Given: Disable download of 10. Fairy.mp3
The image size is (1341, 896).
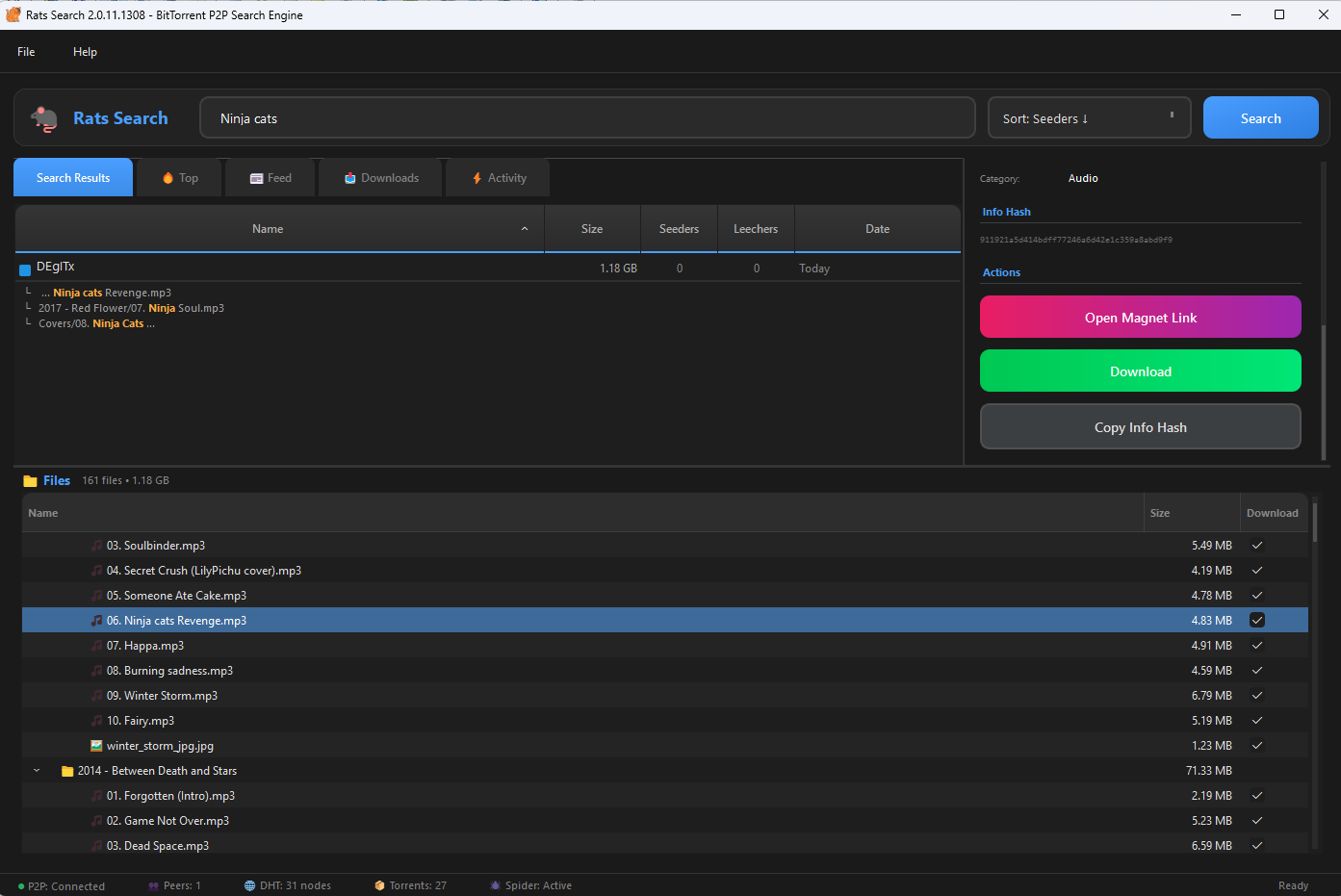Looking at the screenshot, I should pyautogui.click(x=1257, y=721).
